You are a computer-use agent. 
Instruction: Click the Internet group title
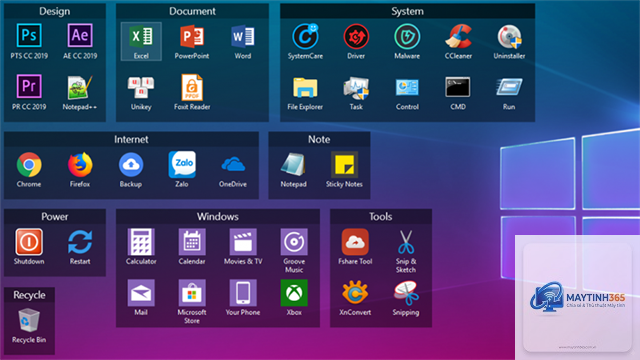(131, 139)
